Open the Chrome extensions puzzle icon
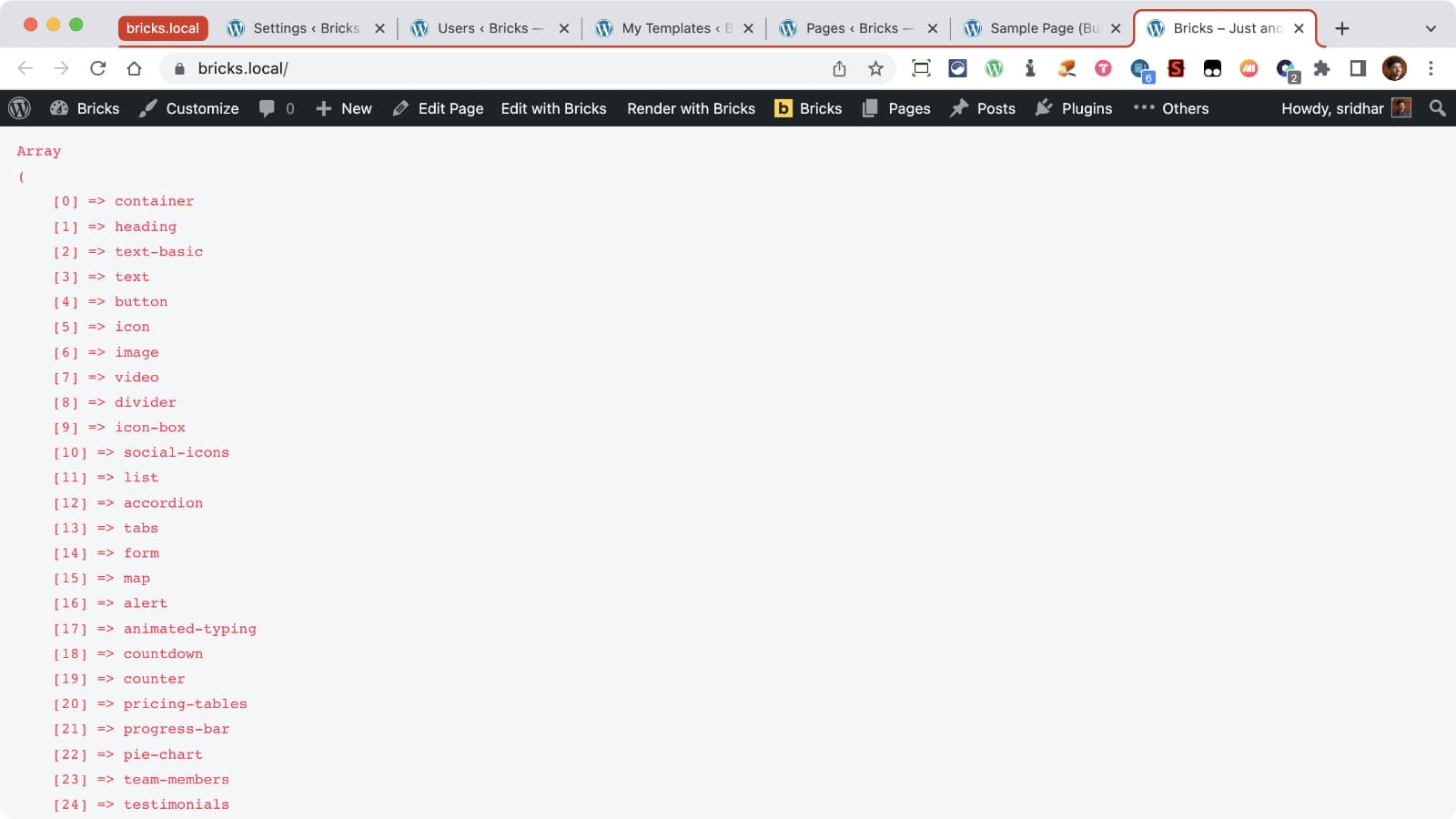1456x819 pixels. (1321, 68)
